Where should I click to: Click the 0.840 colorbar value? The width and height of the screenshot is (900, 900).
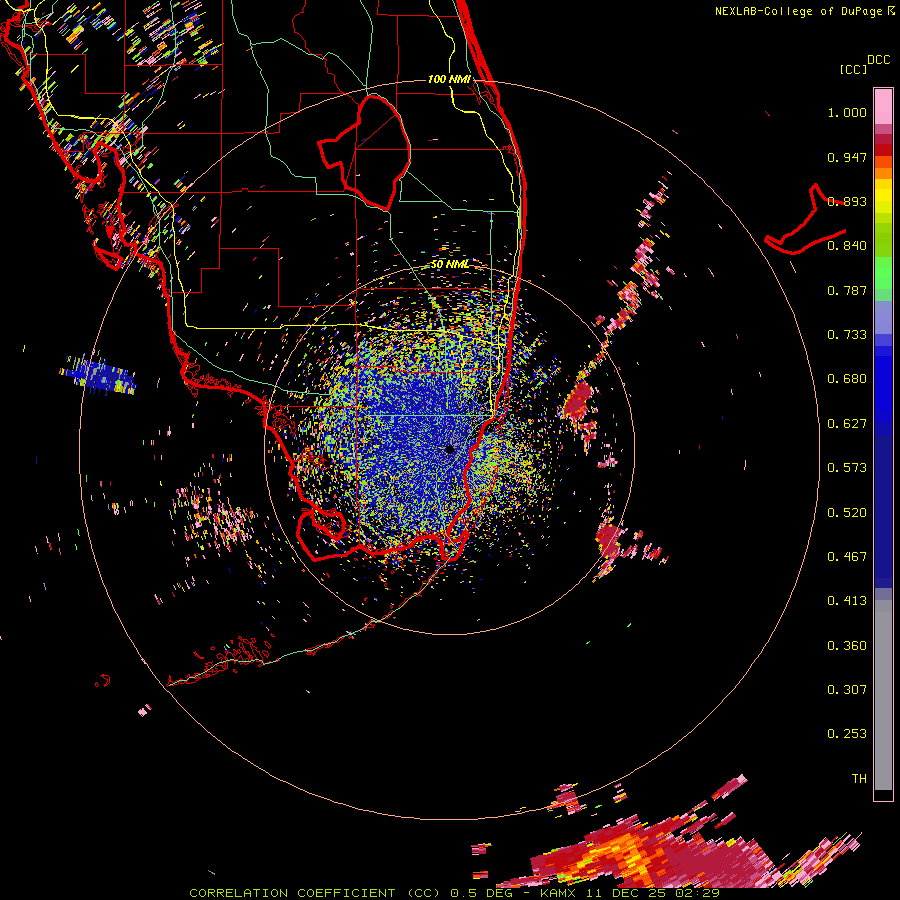847,246
